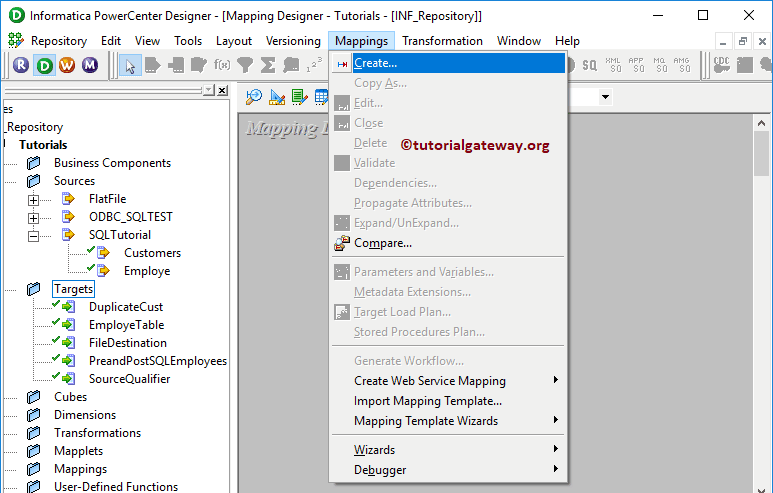Select the Targets folder node

click(73, 289)
